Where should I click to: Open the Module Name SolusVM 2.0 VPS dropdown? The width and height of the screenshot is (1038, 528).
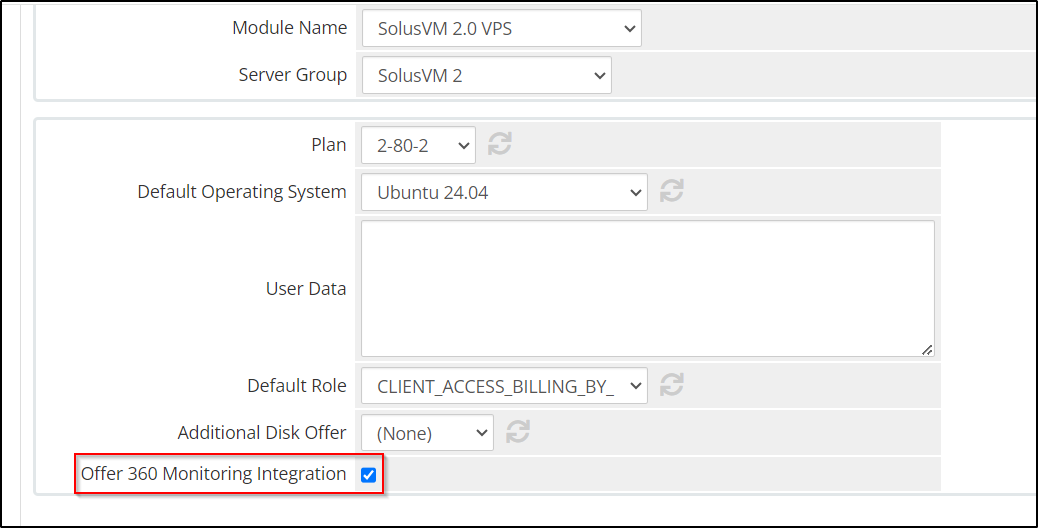click(502, 28)
